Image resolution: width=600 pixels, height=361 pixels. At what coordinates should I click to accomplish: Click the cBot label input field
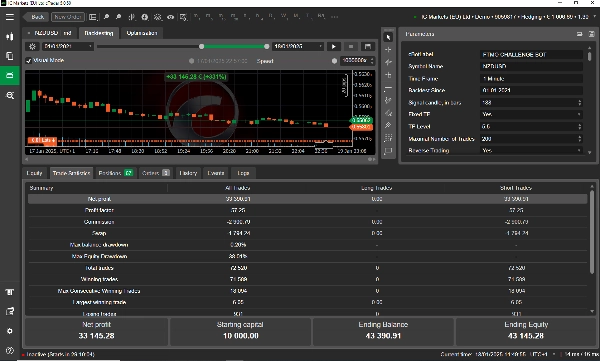click(x=531, y=55)
